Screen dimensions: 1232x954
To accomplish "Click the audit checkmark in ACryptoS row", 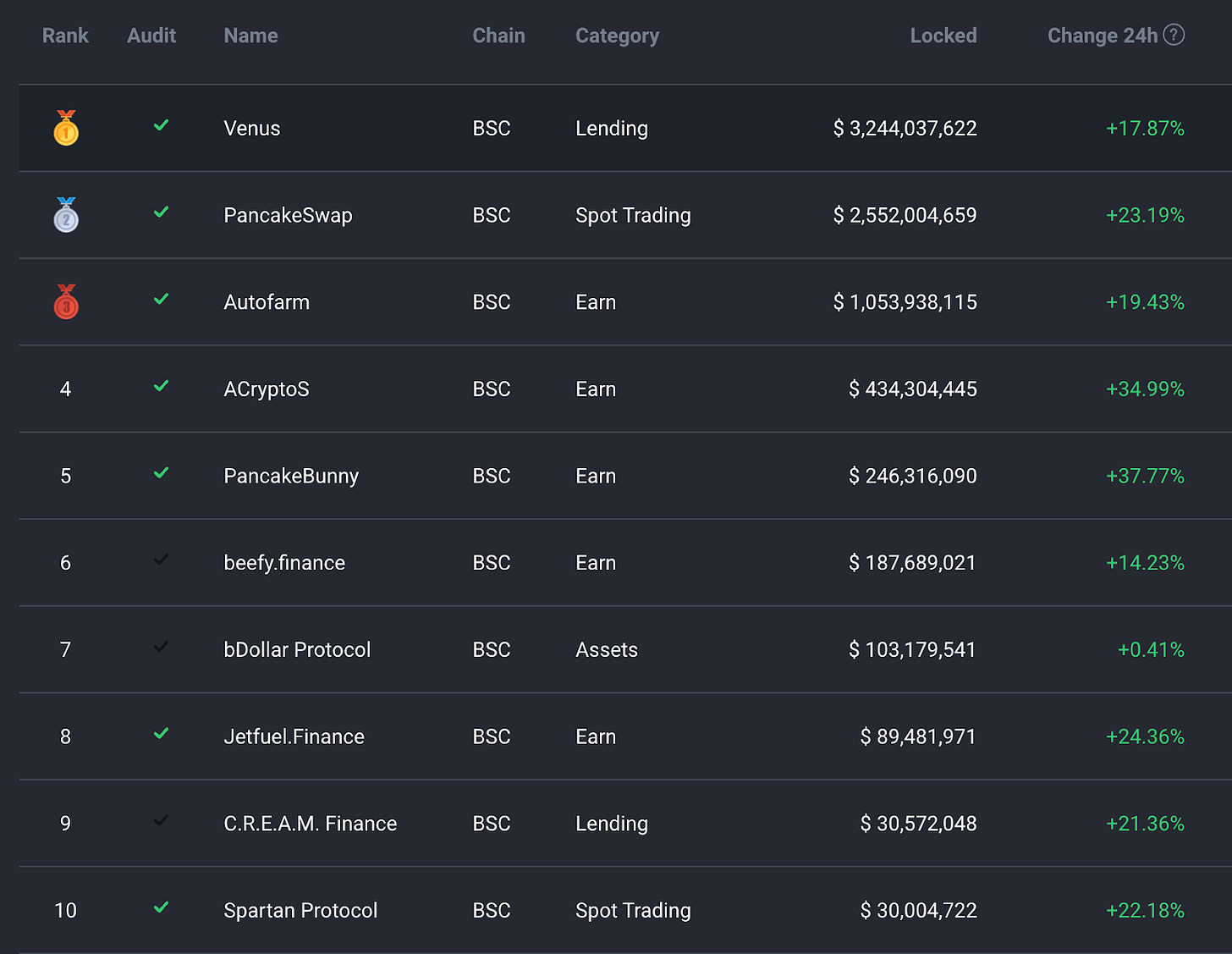I will pos(161,386).
